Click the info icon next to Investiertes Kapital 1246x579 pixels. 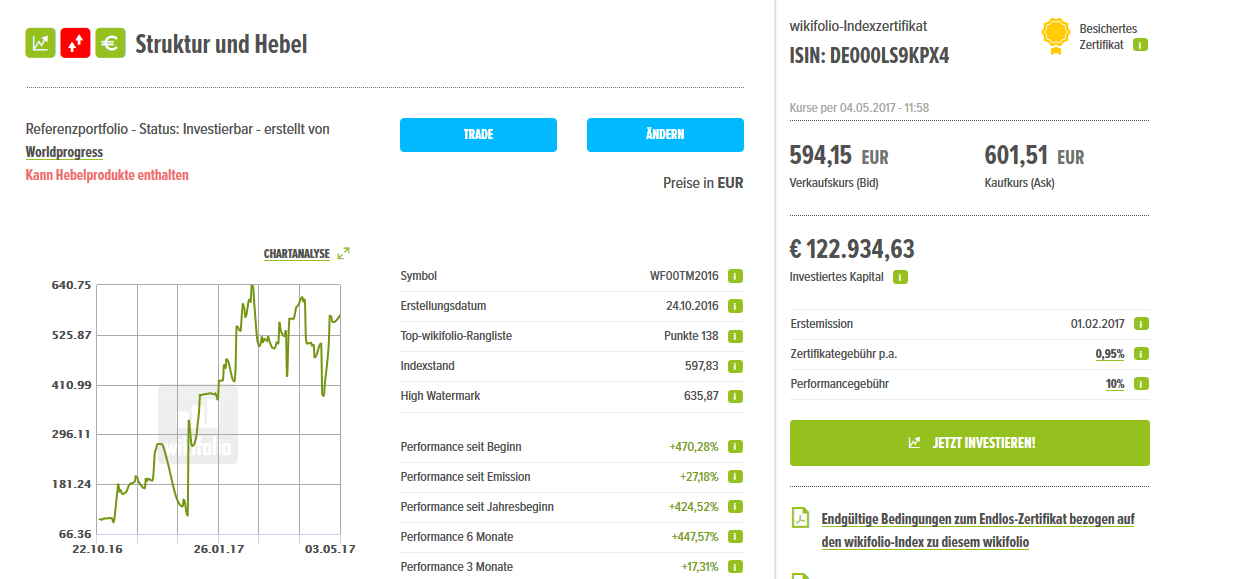[x=899, y=276]
